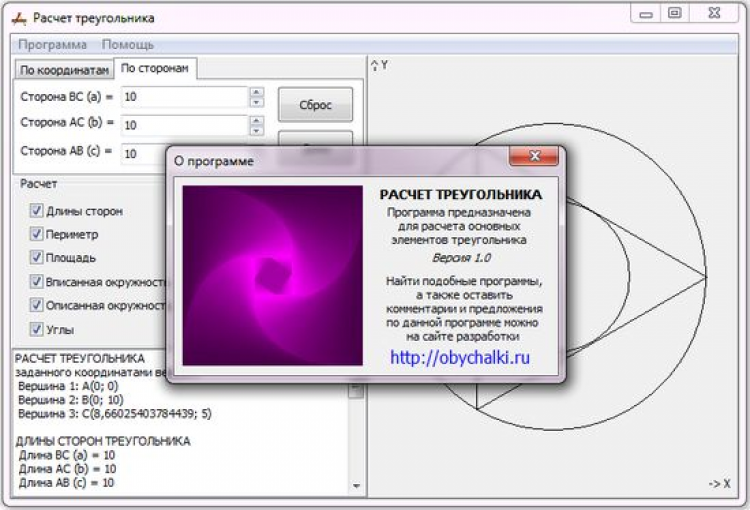Click the purple spiral image in About dialog

273,276
